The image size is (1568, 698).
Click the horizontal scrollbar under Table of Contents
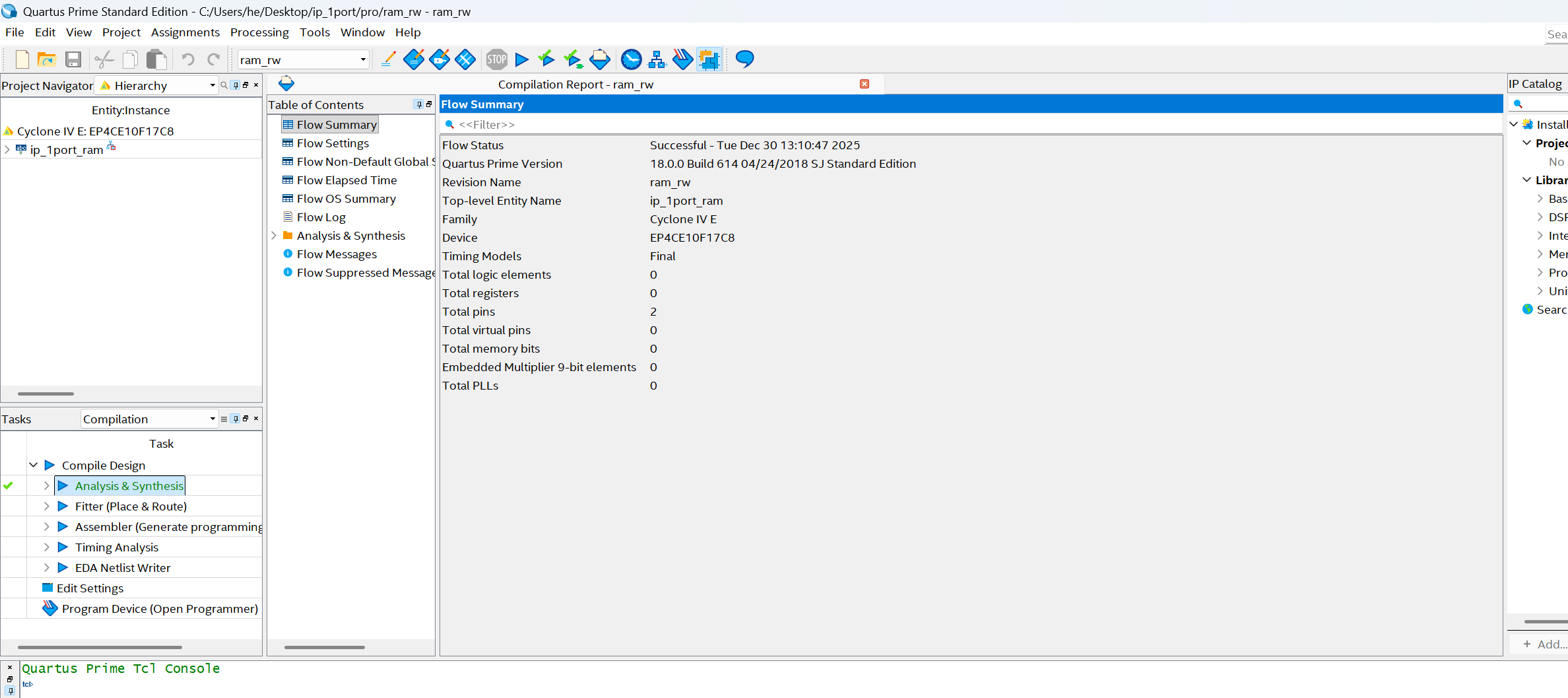[324, 647]
